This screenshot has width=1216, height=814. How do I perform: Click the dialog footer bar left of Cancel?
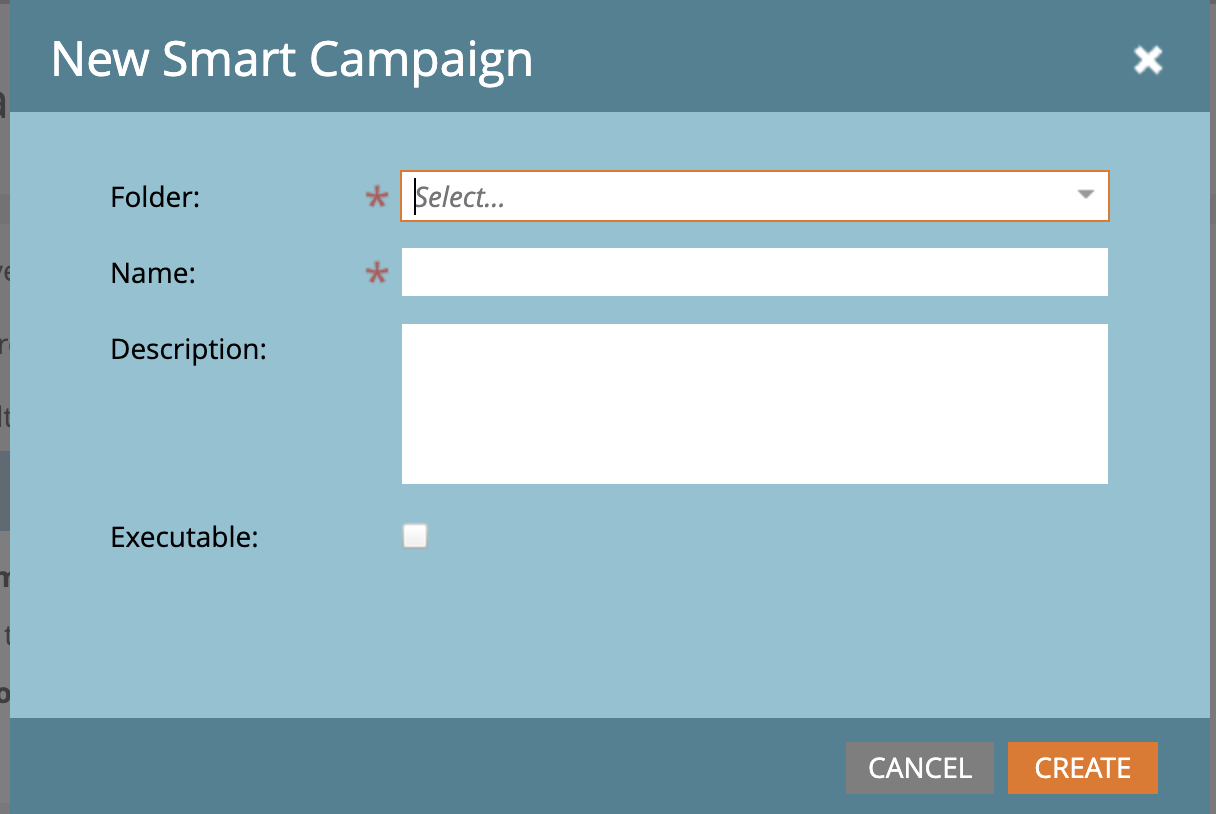coord(428,766)
